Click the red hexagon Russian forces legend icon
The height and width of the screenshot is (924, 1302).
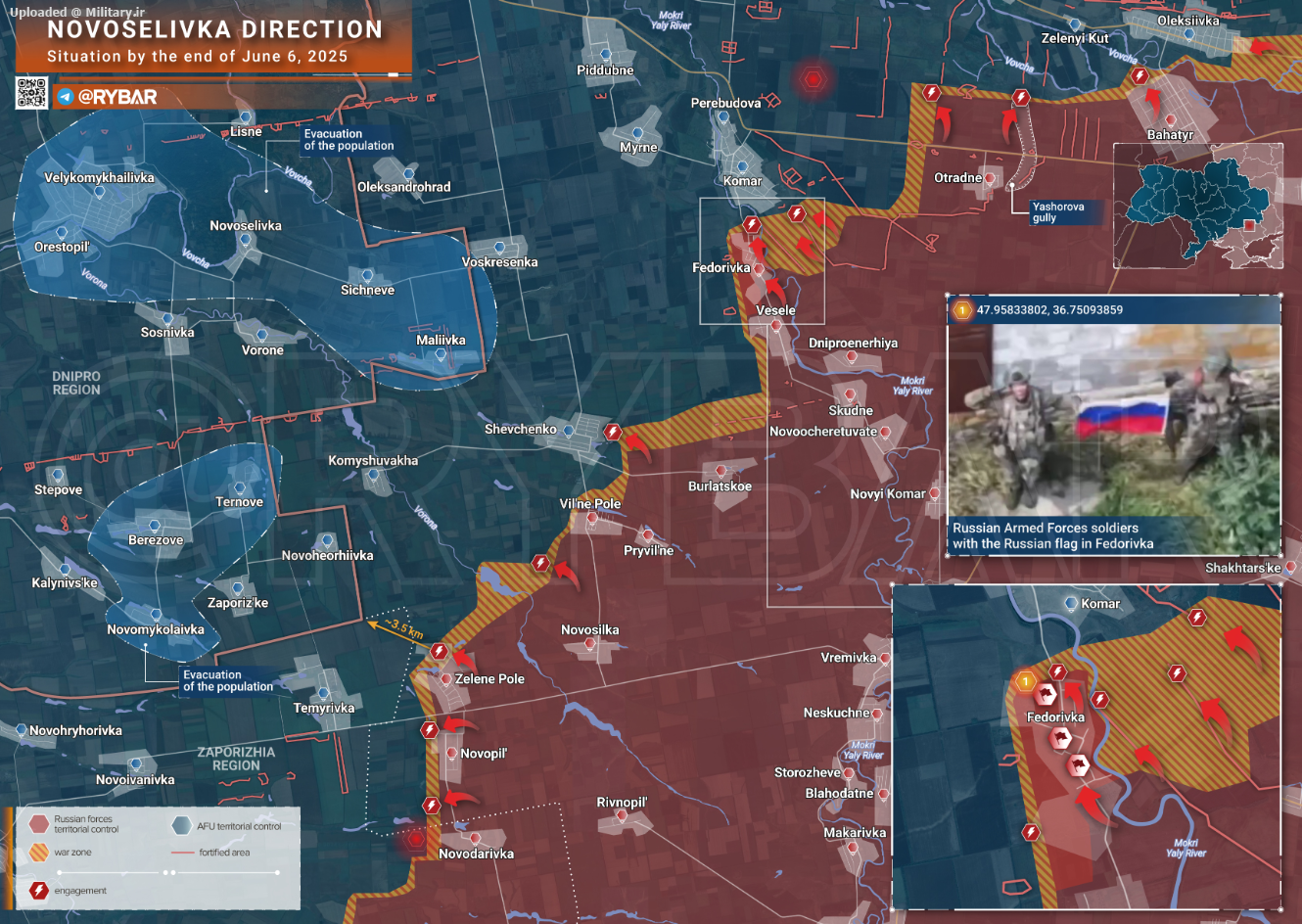point(38,824)
